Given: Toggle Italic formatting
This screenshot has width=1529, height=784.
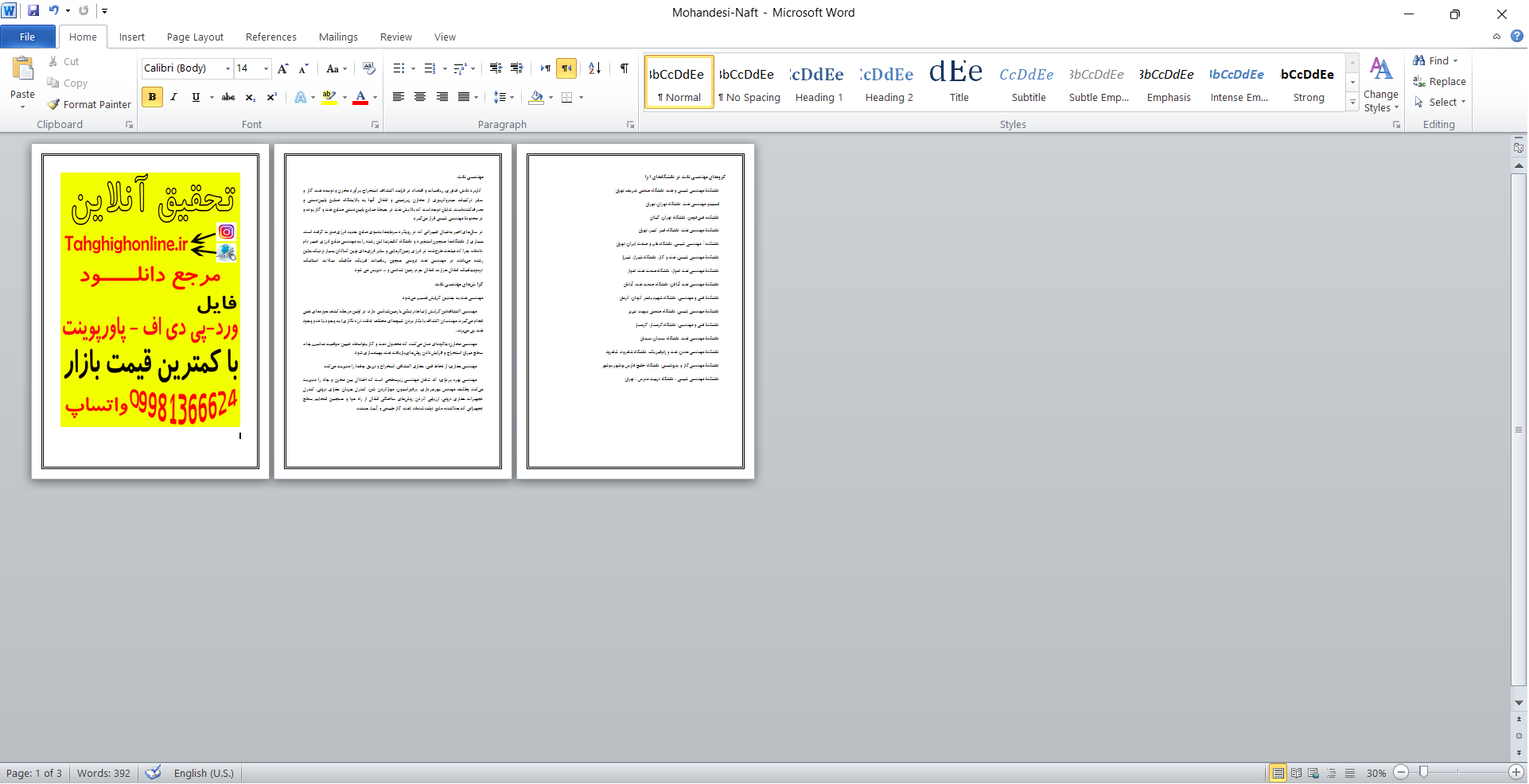Looking at the screenshot, I should tap(173, 97).
